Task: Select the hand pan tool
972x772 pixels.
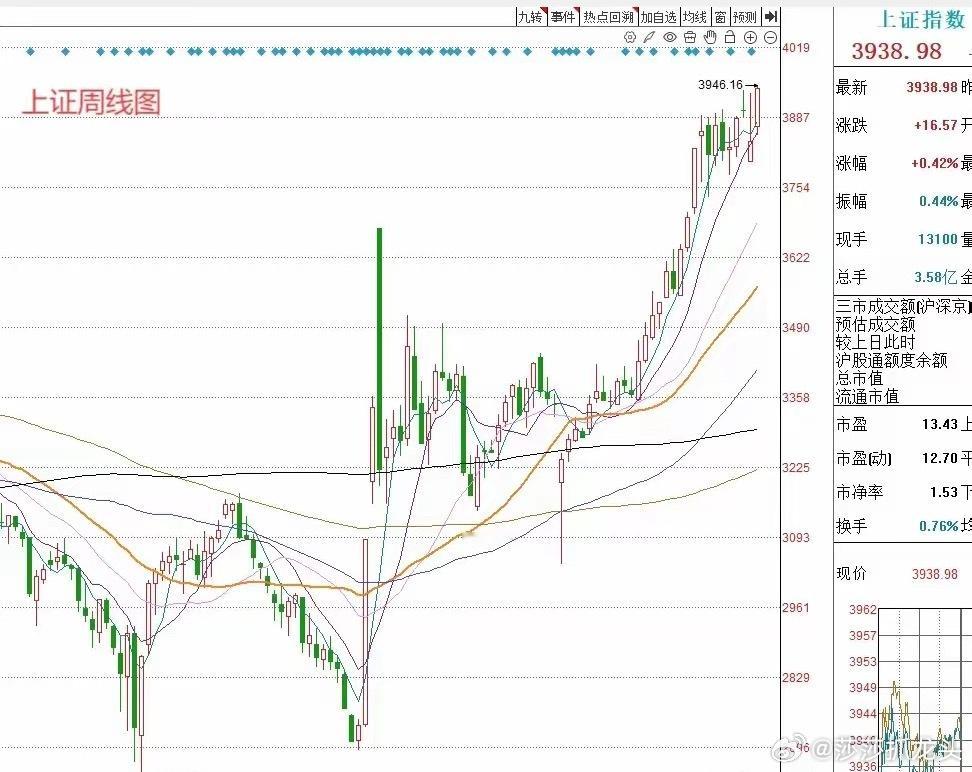Action: click(710, 37)
